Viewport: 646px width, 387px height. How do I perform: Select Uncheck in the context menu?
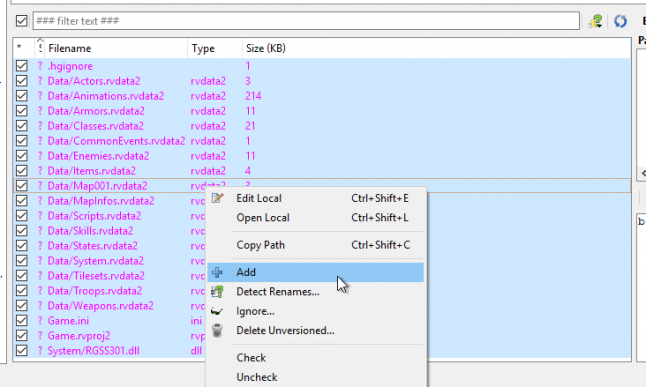point(315,377)
